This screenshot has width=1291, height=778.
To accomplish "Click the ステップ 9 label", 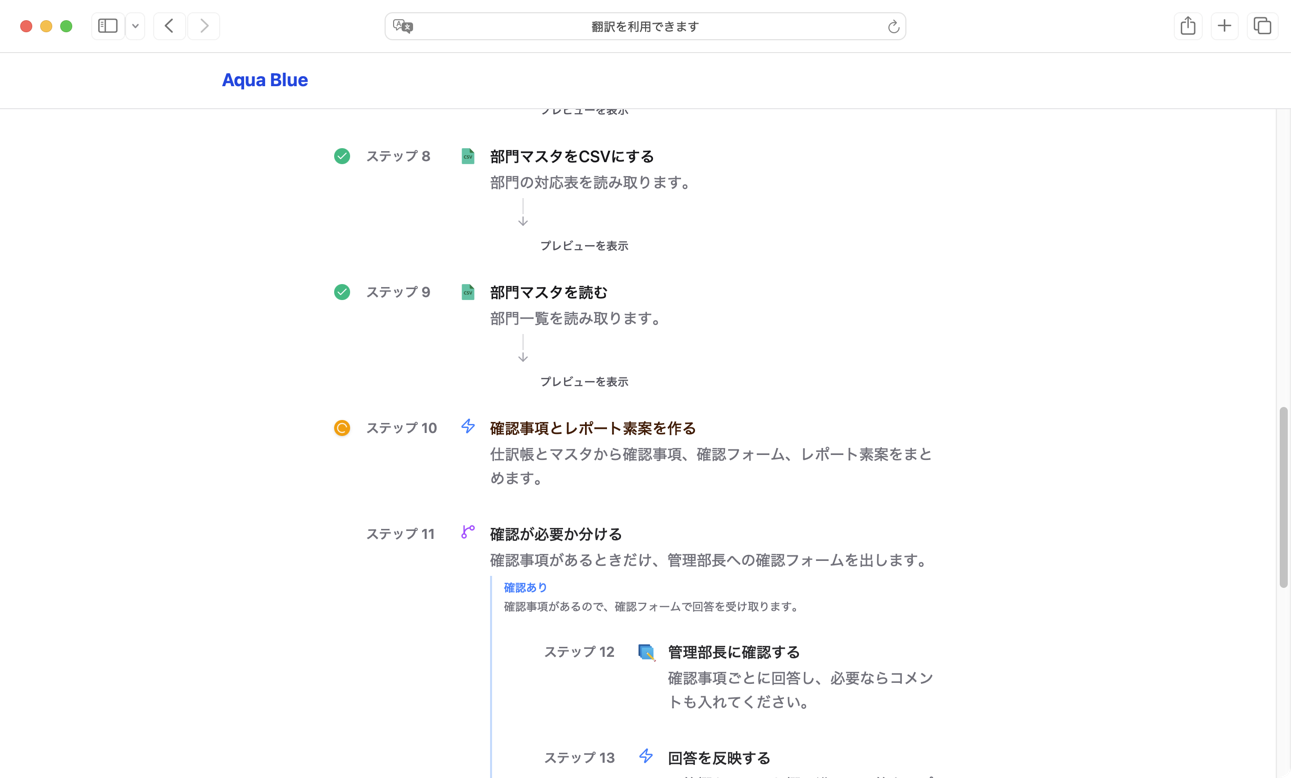I will [x=398, y=292].
